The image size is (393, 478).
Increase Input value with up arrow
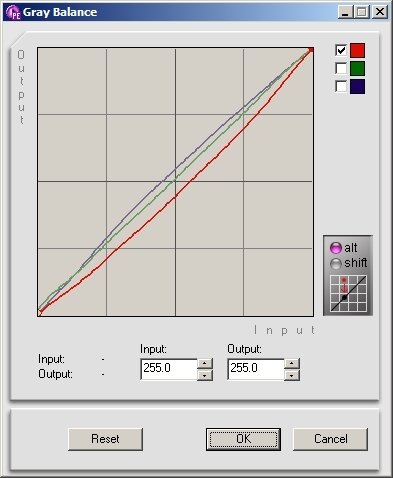click(x=205, y=363)
